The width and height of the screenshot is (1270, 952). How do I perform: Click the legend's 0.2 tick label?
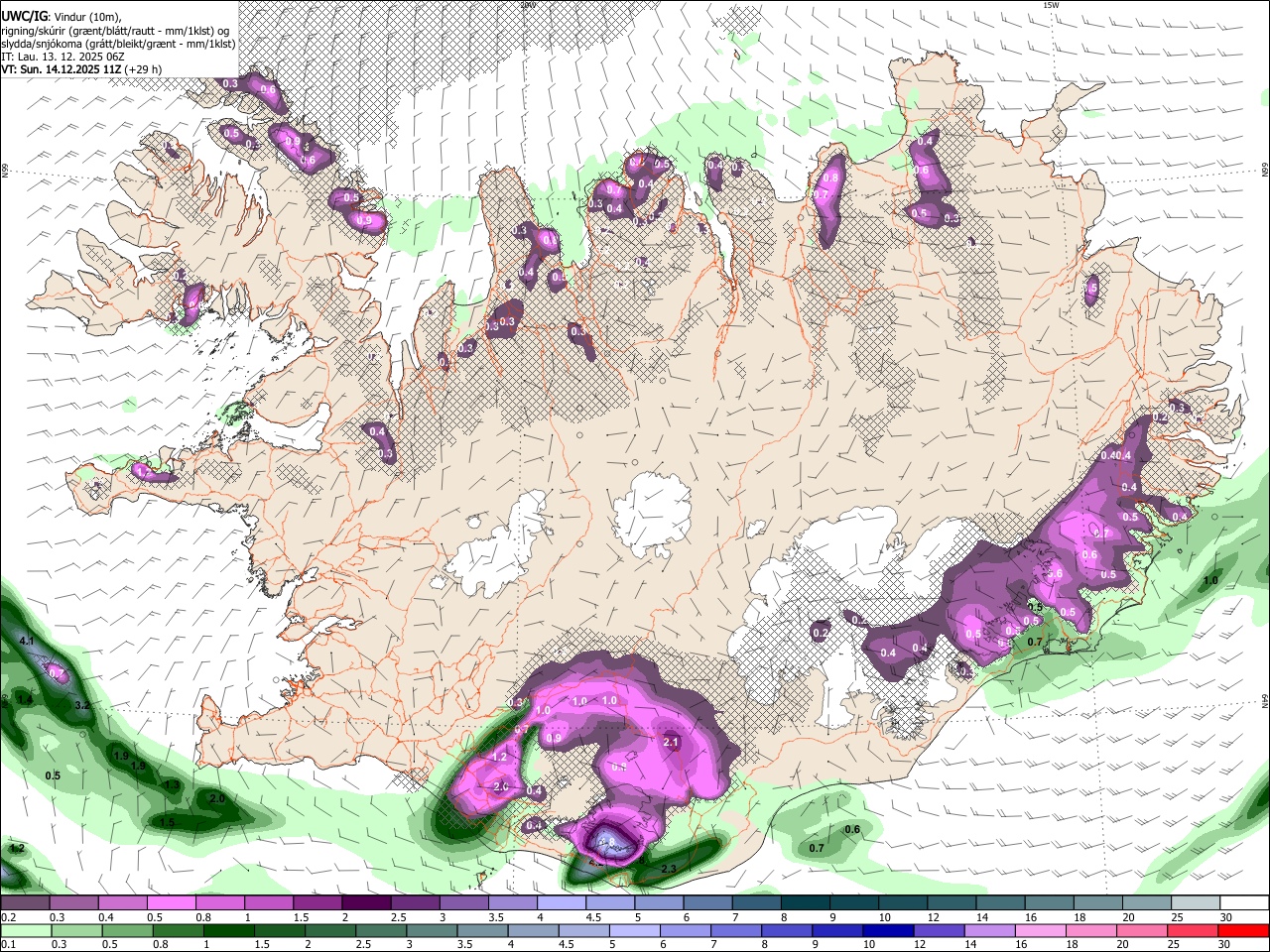7,917
